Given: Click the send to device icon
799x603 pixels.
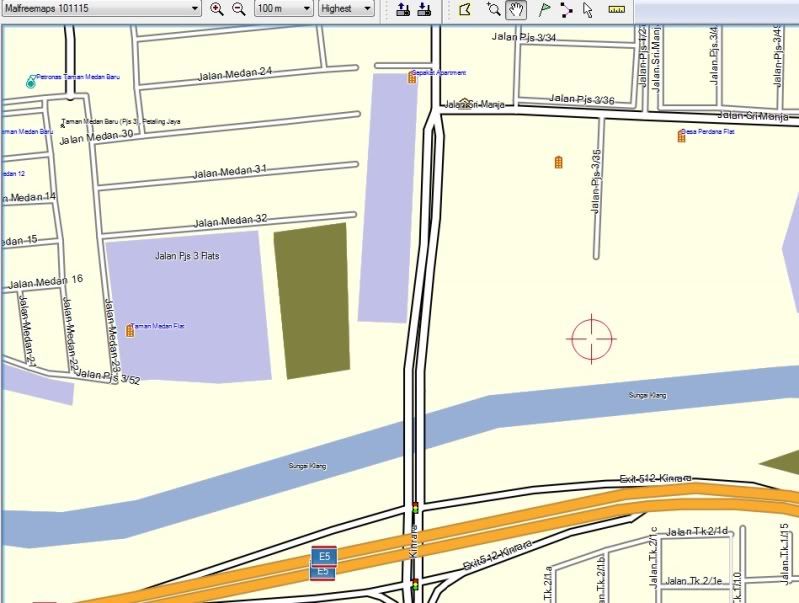Looking at the screenshot, I should tap(402, 9).
